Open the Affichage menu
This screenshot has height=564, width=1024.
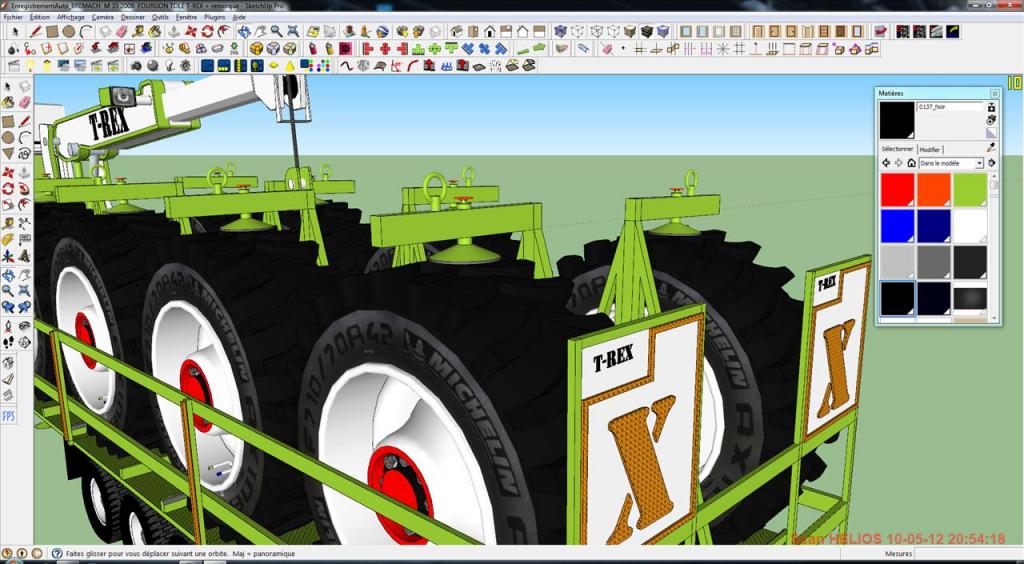[71, 17]
